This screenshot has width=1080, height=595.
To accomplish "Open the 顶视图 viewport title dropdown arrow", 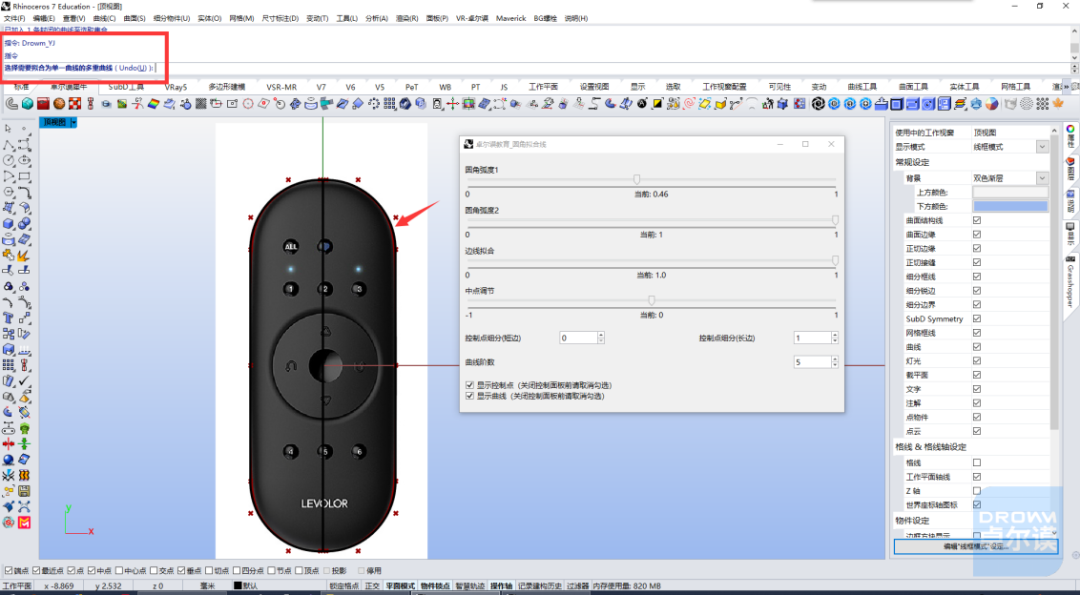I will click(x=74, y=123).
